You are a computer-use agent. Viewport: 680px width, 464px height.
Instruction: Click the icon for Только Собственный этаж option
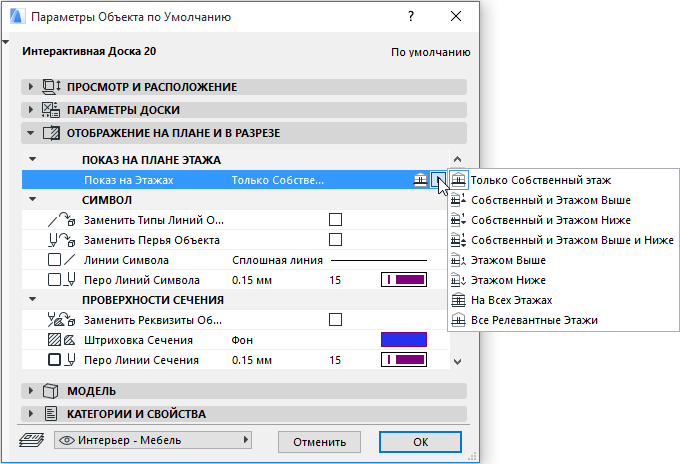pyautogui.click(x=458, y=180)
